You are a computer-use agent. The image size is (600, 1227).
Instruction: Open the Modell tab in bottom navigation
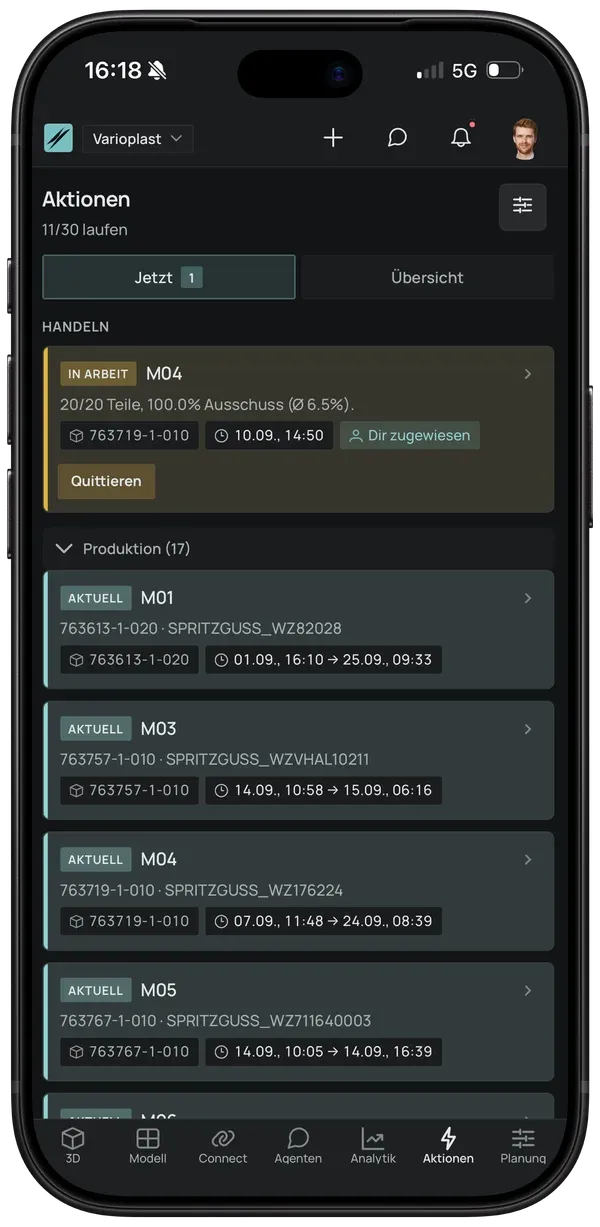148,1145
